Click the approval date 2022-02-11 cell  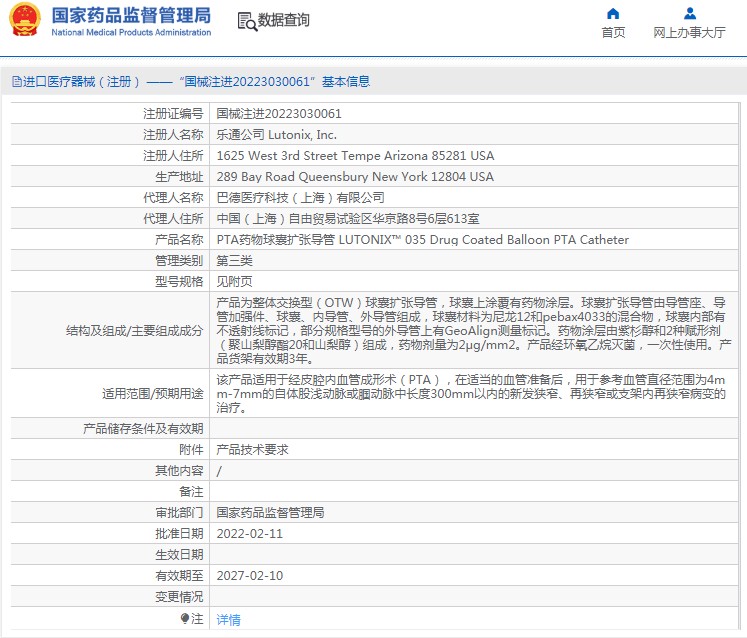click(474, 533)
